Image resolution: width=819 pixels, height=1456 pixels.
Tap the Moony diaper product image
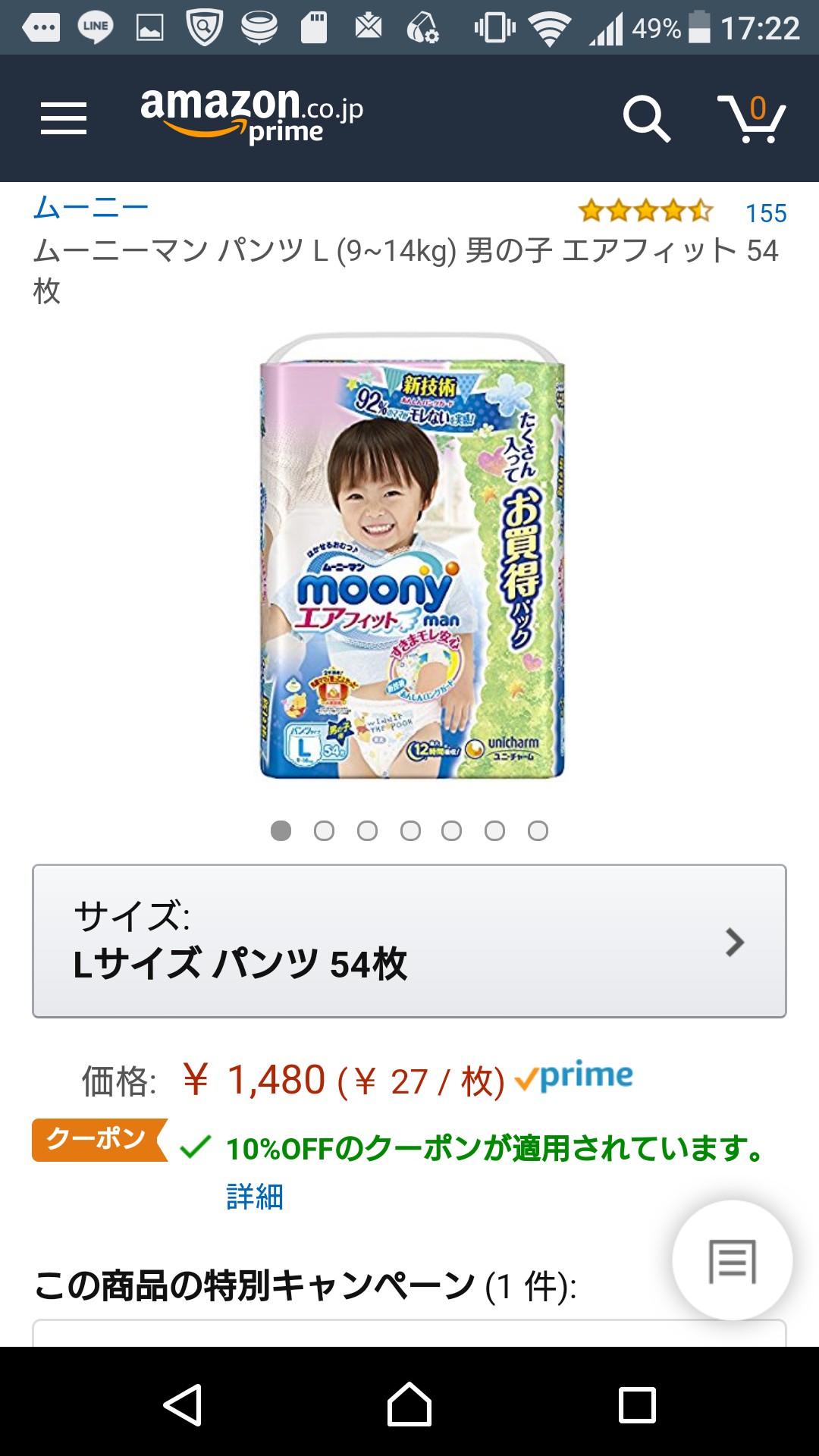(x=412, y=557)
